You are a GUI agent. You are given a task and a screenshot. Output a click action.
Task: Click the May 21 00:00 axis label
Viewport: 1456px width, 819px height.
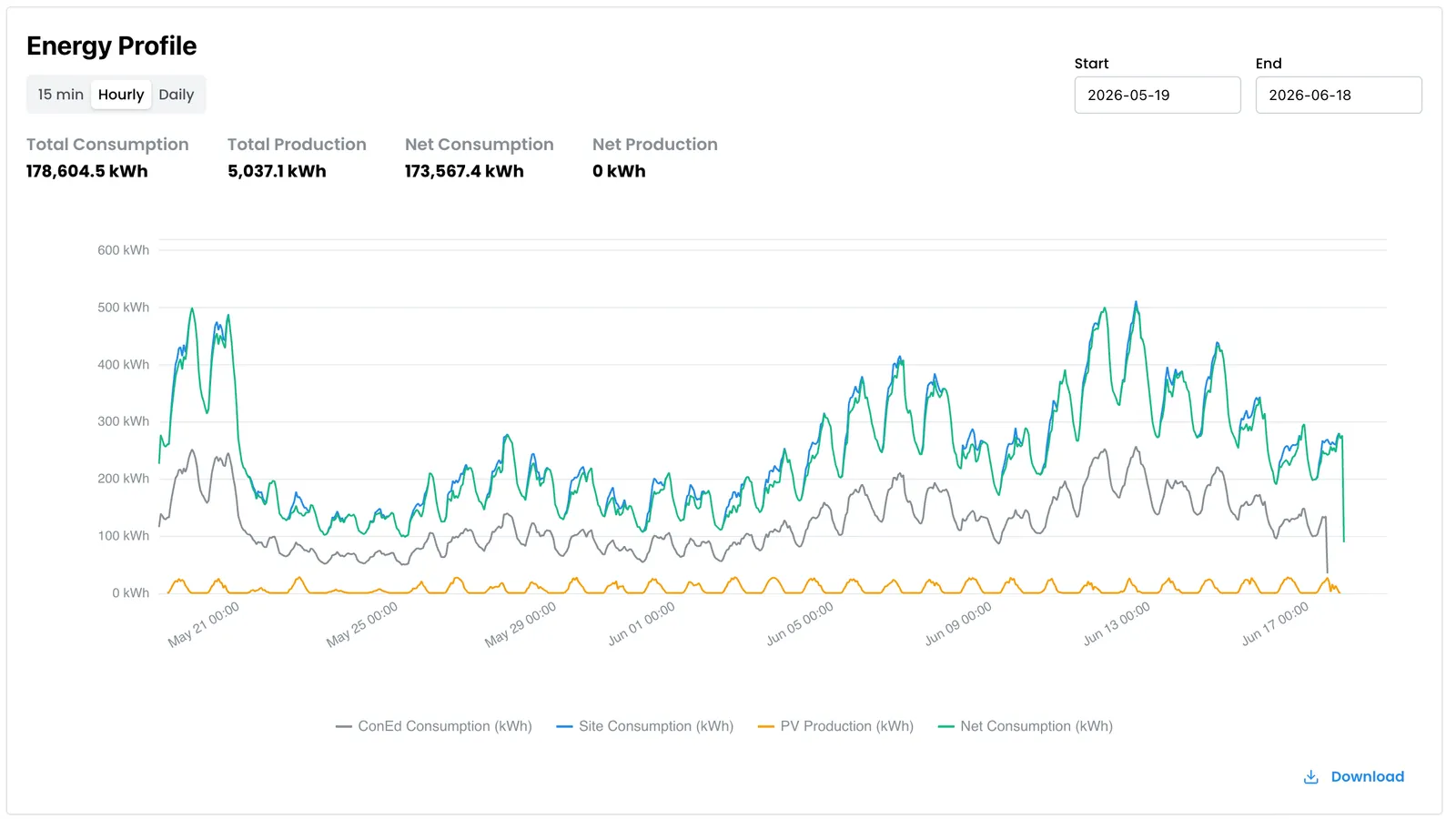tap(204, 624)
